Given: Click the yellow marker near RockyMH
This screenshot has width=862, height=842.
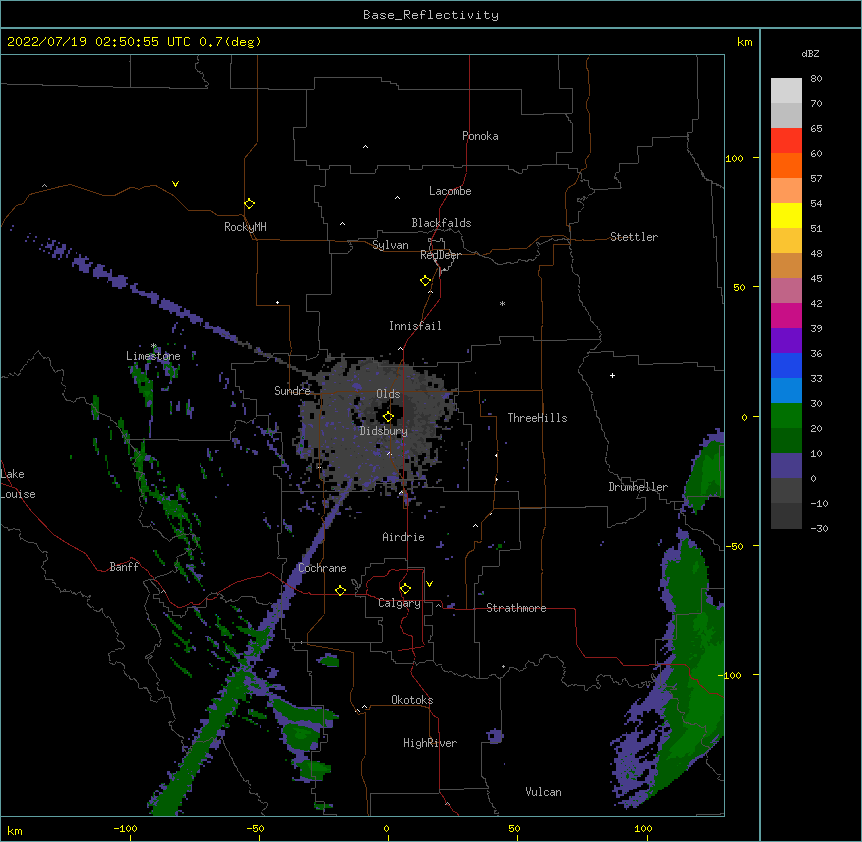Looking at the screenshot, I should 249,204.
